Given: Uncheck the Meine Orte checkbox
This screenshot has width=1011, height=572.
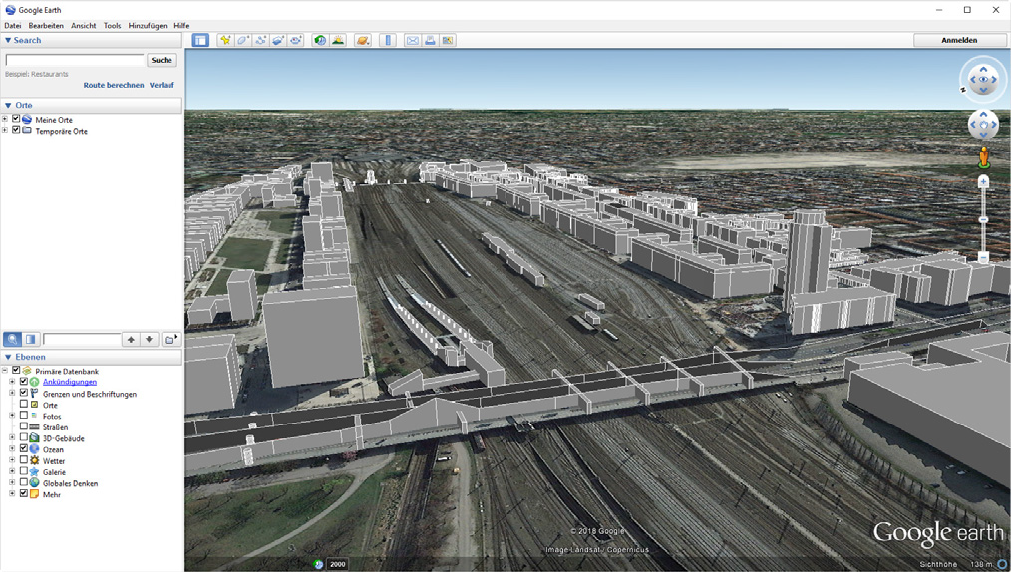Looking at the screenshot, I should (x=16, y=119).
